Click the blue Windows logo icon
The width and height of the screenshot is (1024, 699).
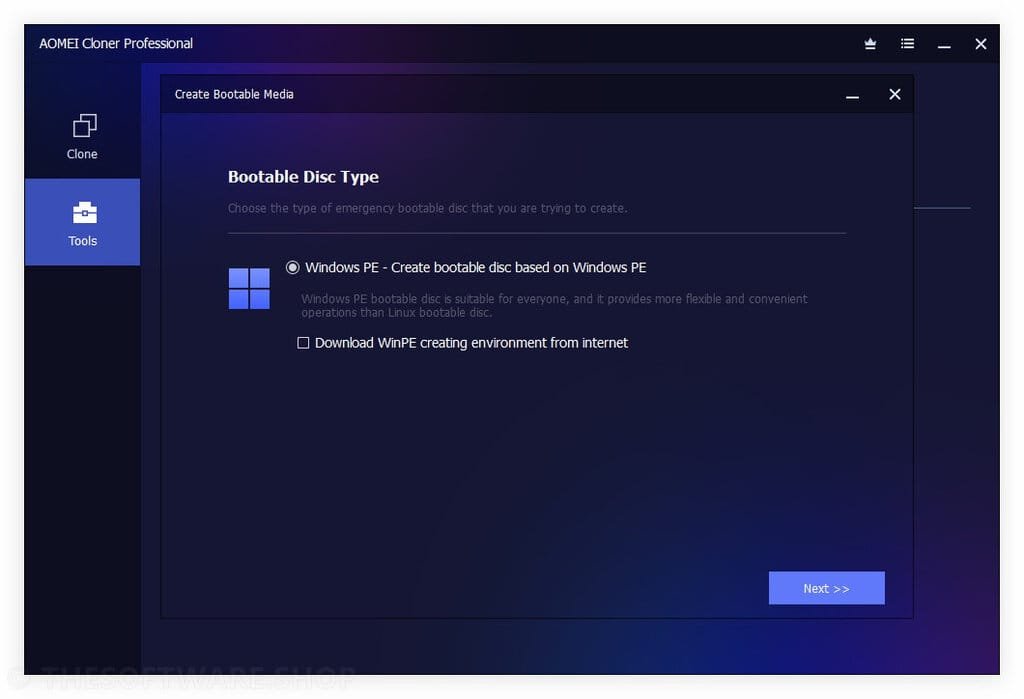[x=249, y=288]
